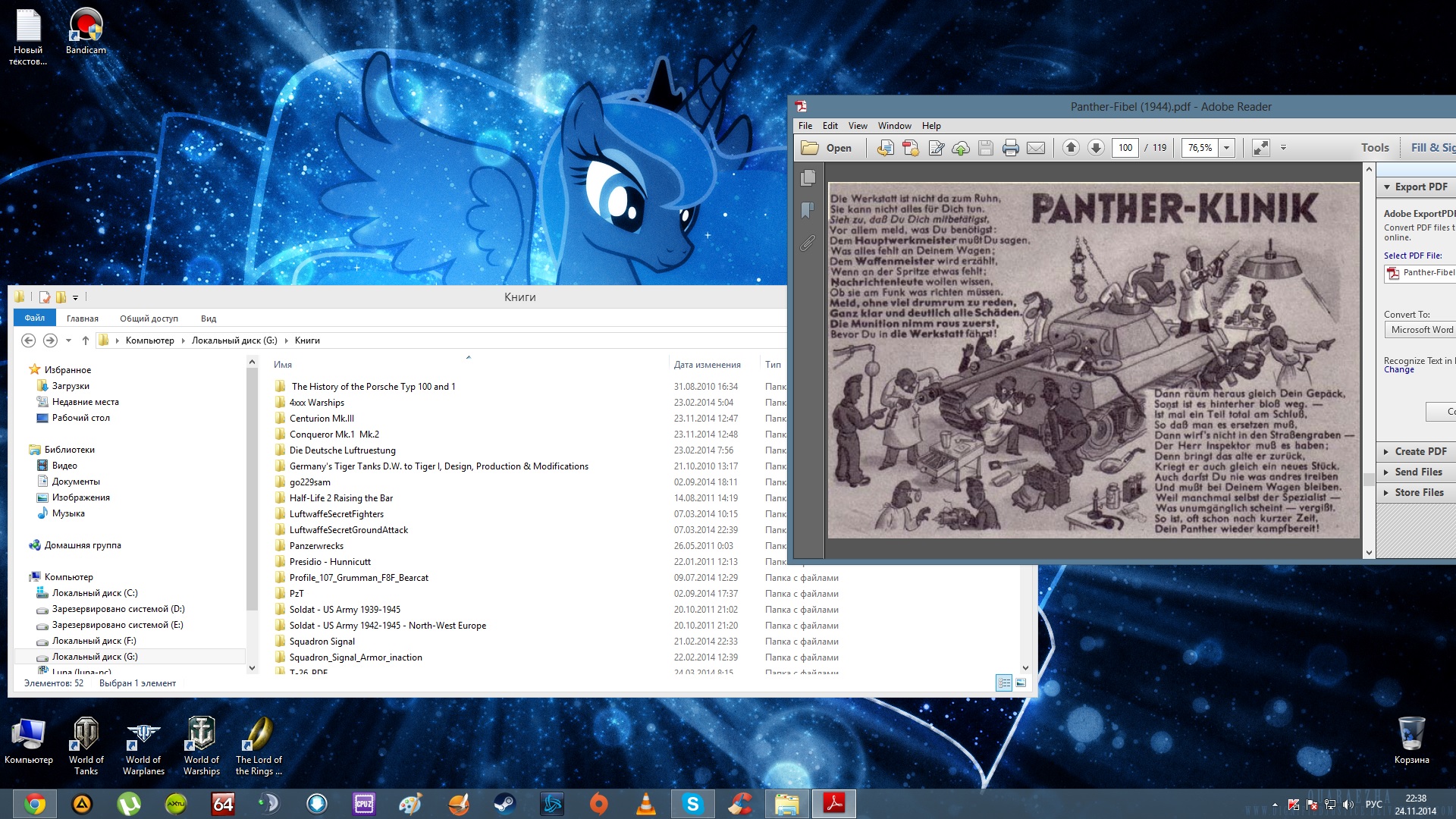The height and width of the screenshot is (819, 1456).
Task: Click the Skype taskbar icon
Action: 692,804
